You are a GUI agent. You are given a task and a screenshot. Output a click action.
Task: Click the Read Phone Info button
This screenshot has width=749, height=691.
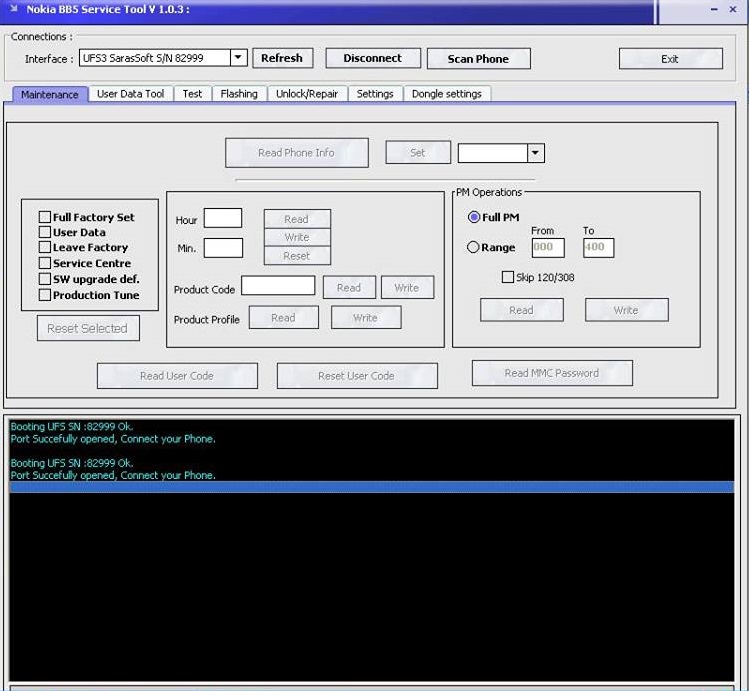point(297,153)
